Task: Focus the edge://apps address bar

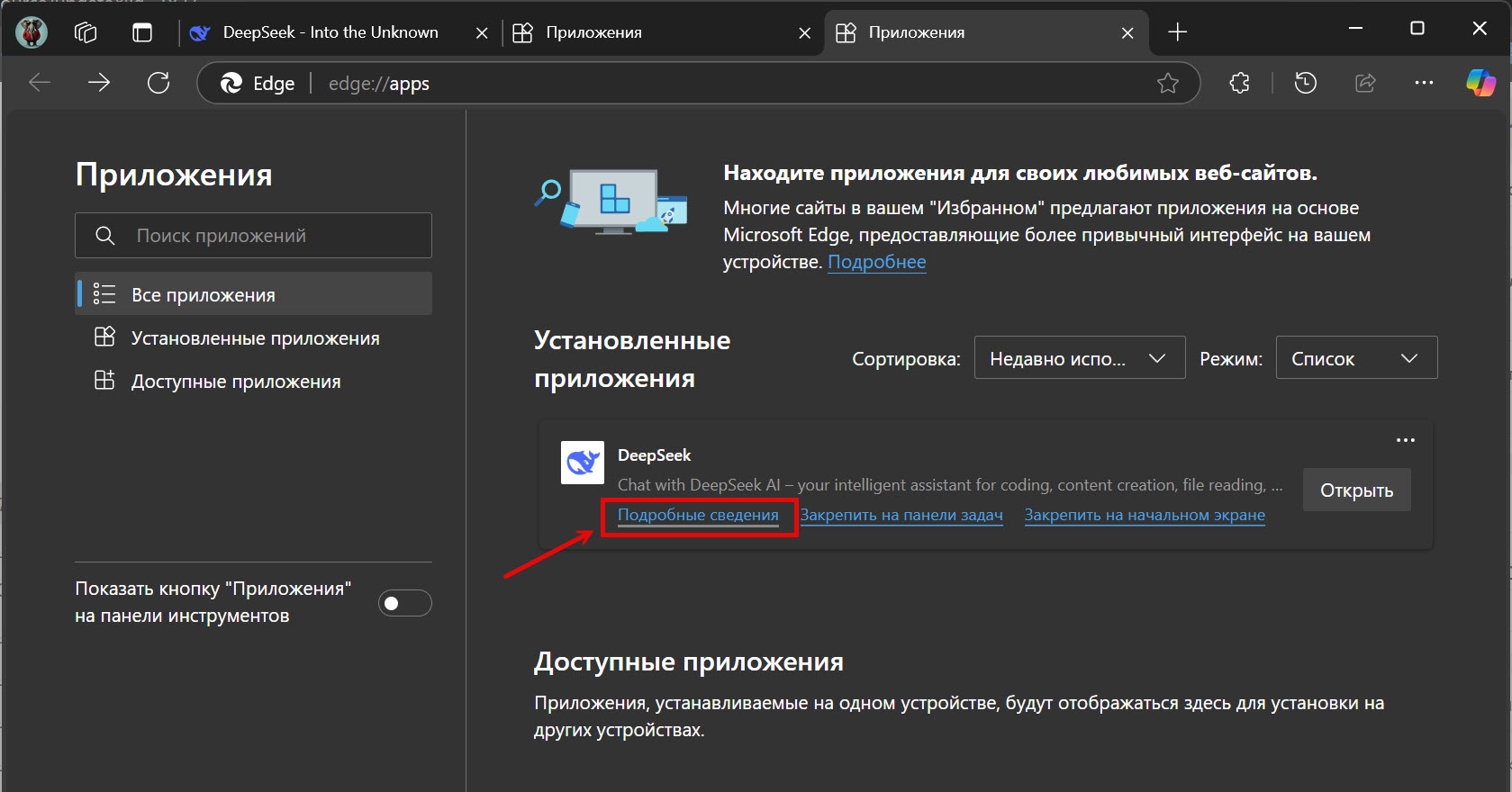Action: tap(698, 84)
